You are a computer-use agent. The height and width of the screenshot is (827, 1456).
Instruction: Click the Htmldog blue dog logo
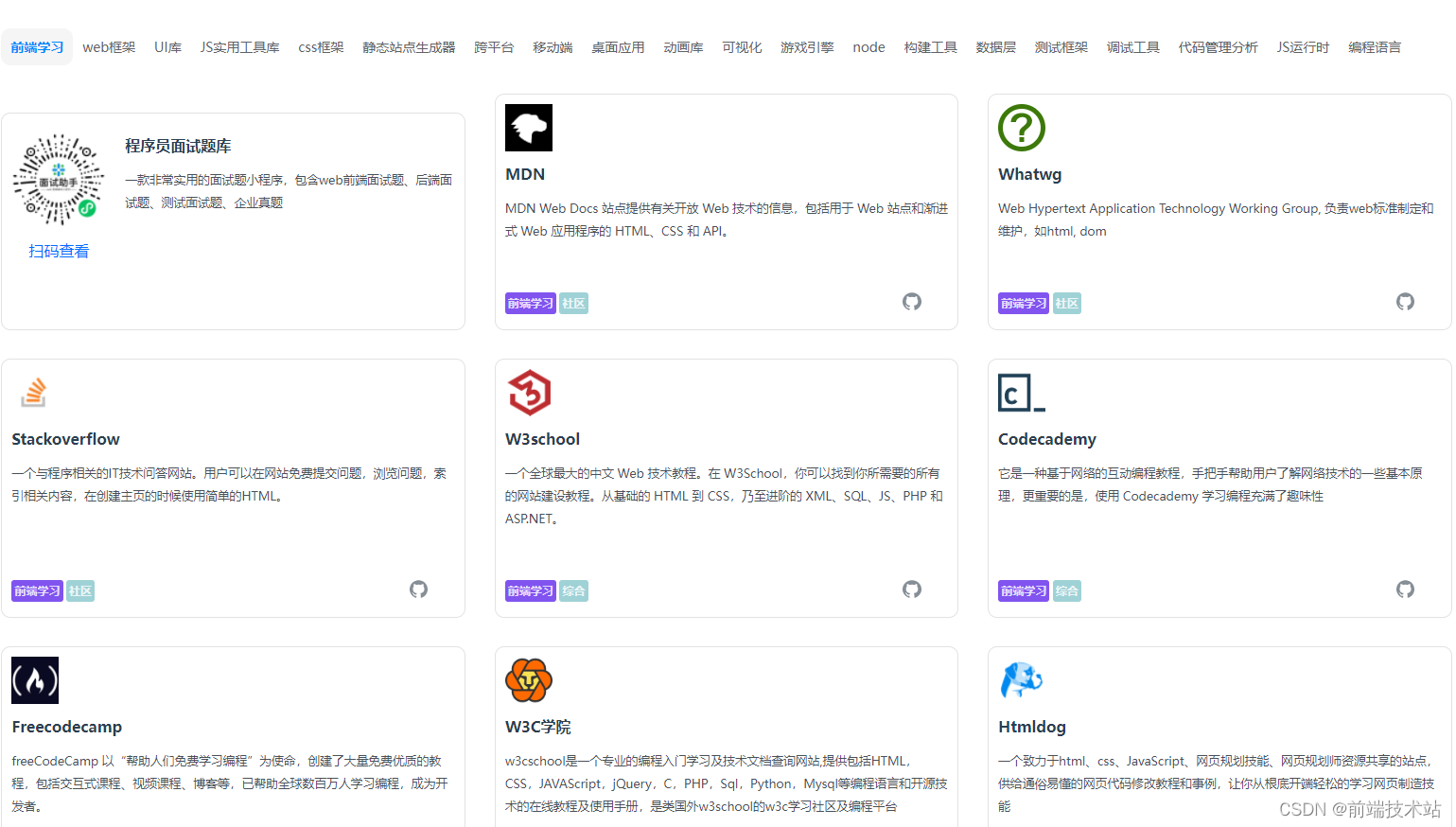pos(1022,679)
